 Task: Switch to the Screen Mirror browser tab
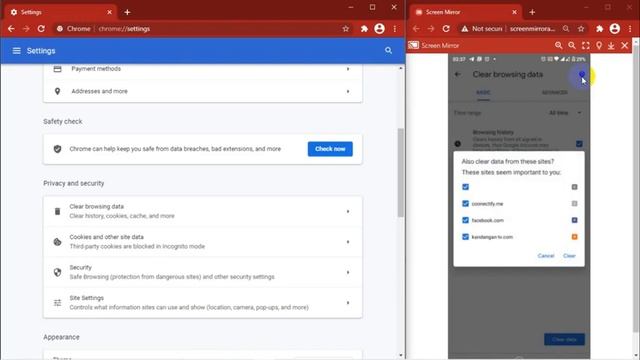coord(465,12)
